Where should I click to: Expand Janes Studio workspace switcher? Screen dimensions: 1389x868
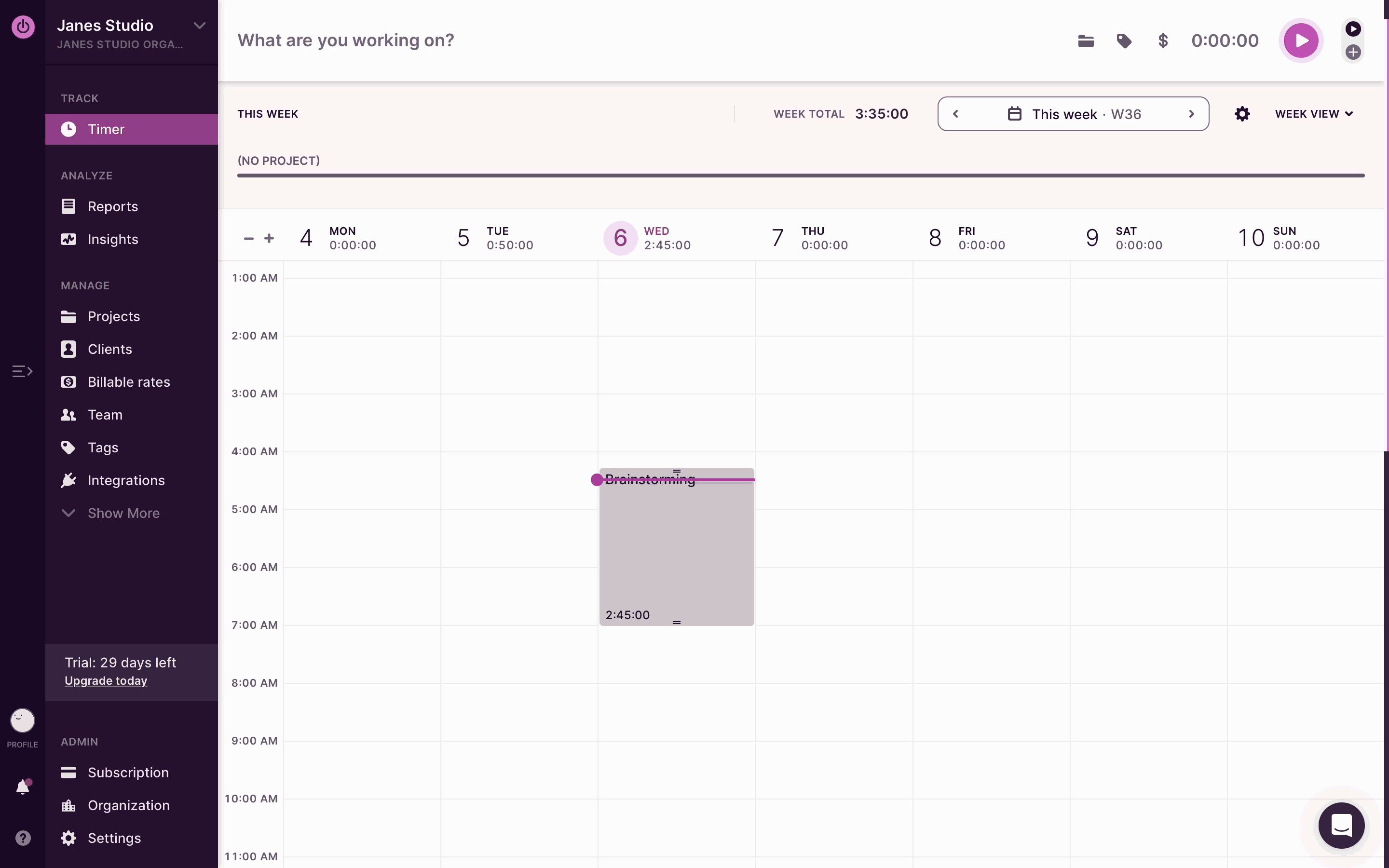tap(199, 26)
